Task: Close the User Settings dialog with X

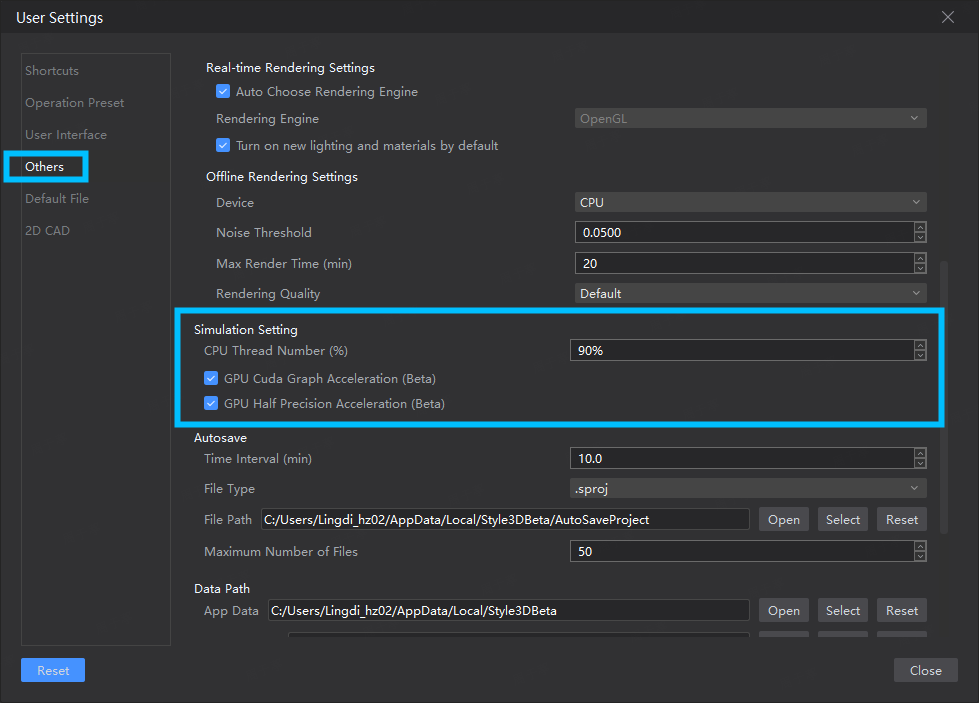Action: click(948, 17)
